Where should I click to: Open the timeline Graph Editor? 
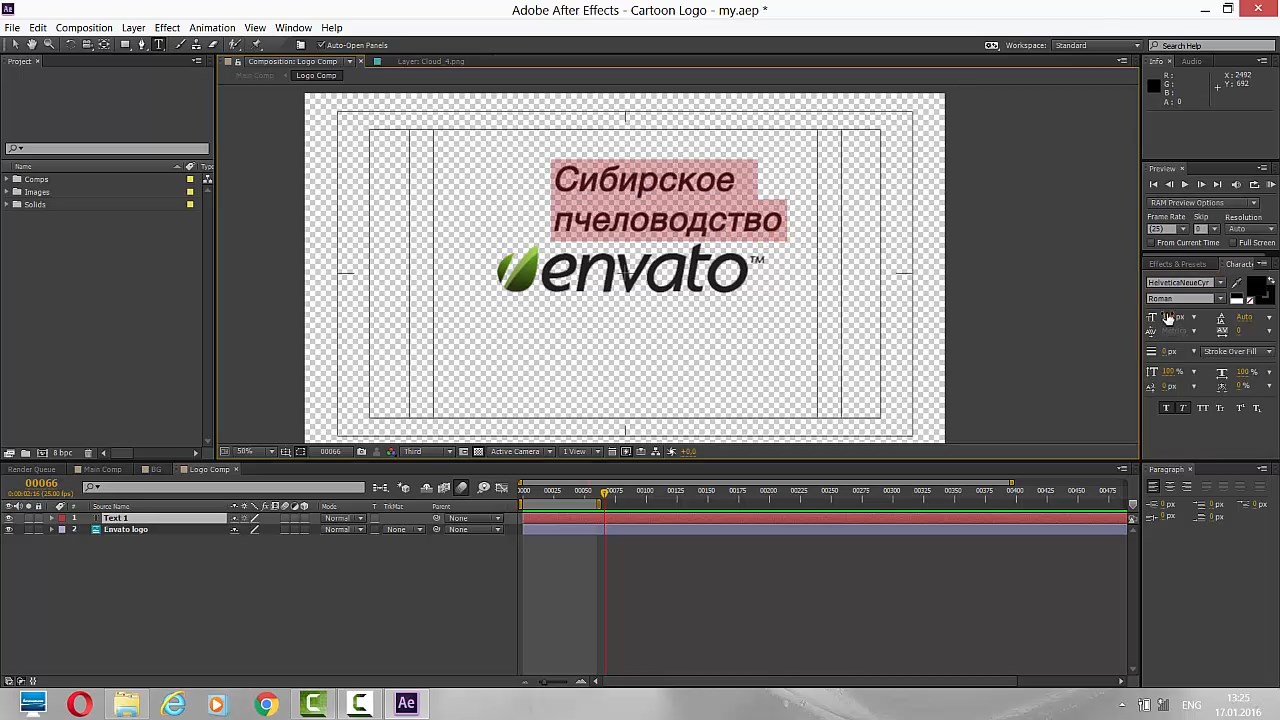(502, 488)
